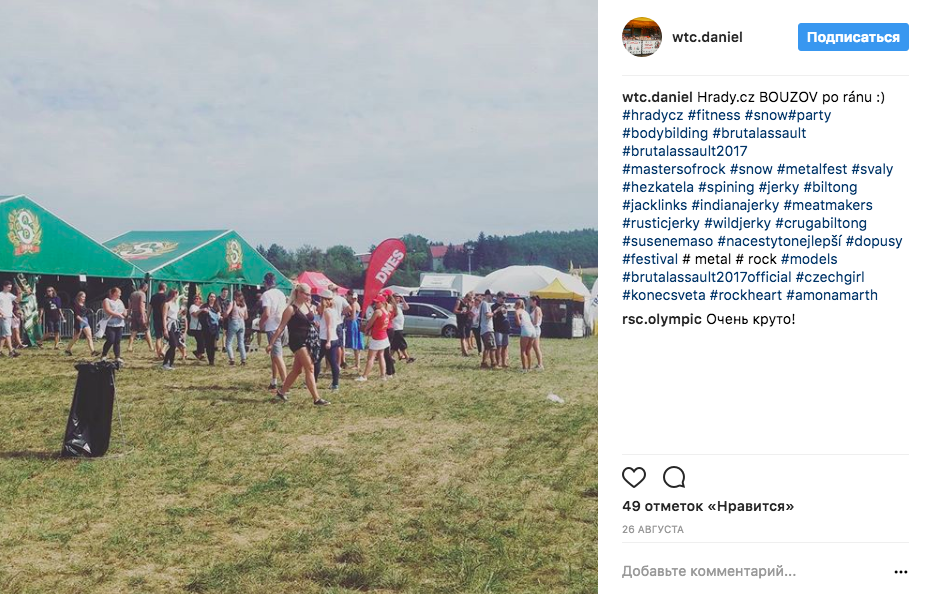929x594 pixels.
Task: Like the post with heart icon
Action: [633, 477]
